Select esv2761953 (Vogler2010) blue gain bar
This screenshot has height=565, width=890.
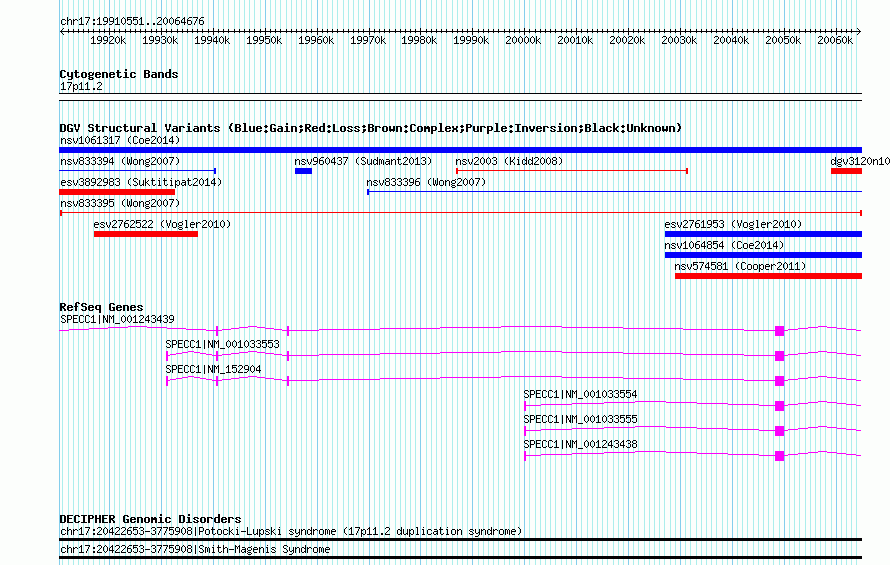763,234
